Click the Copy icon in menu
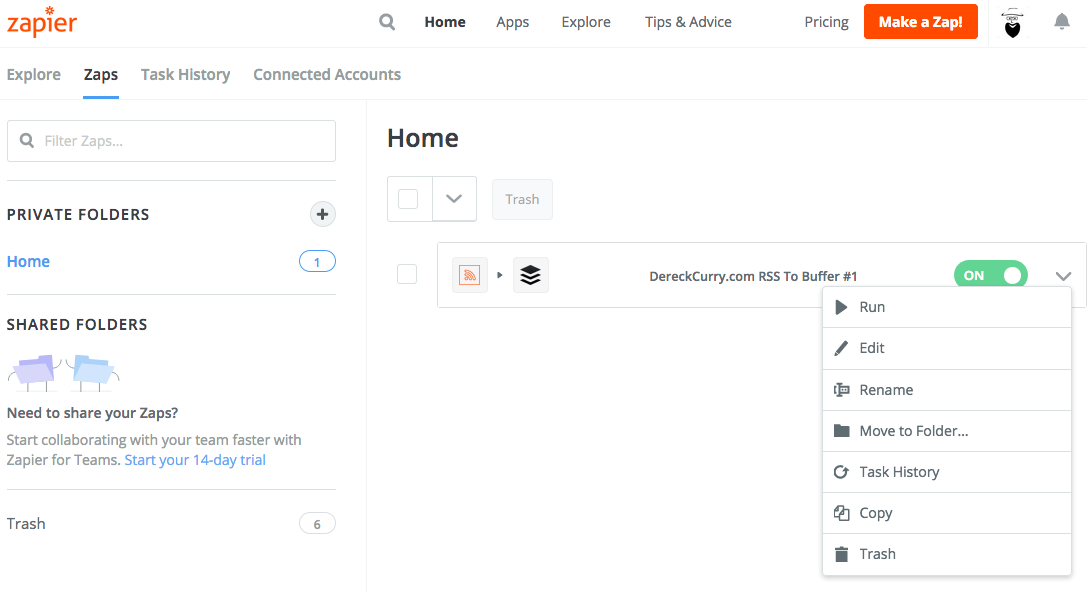1087x592 pixels. click(841, 513)
